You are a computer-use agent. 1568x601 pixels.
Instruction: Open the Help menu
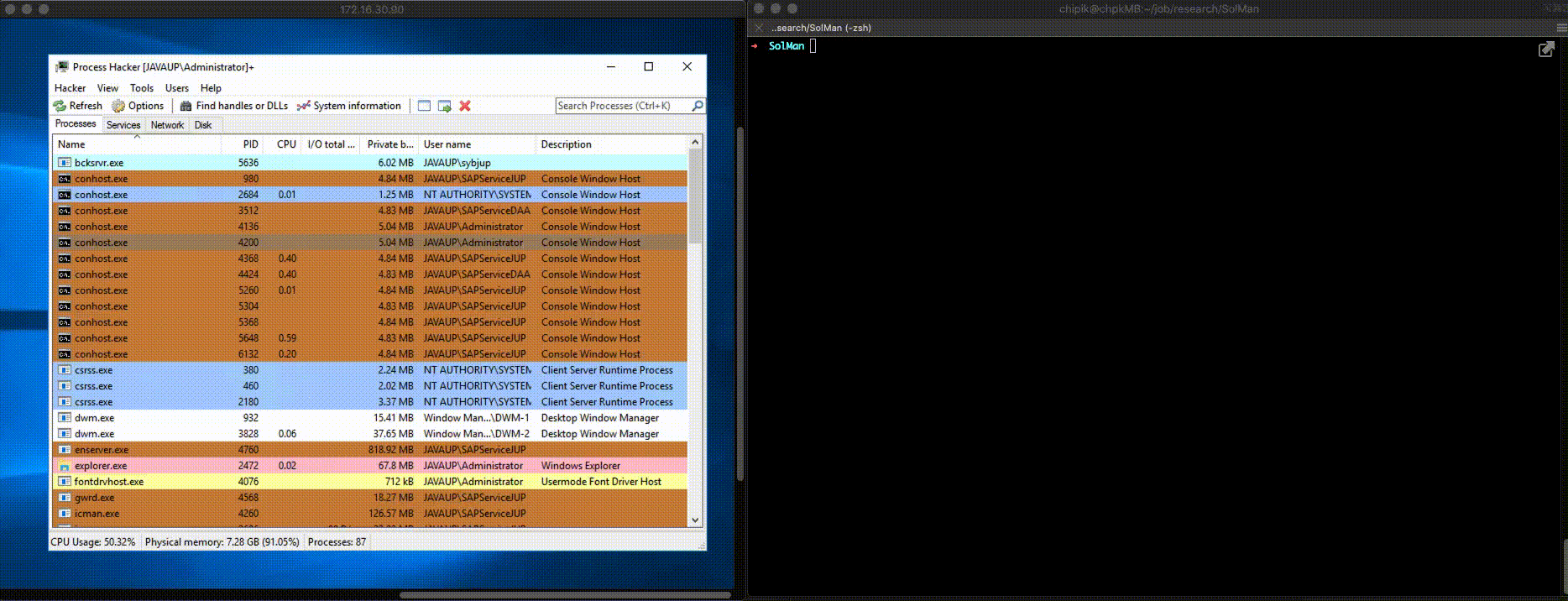211,88
